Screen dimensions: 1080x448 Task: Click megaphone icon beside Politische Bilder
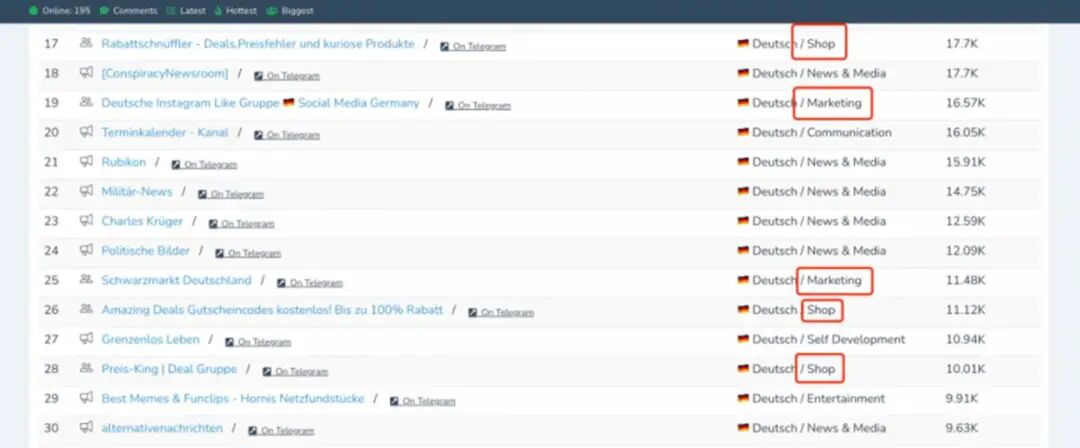pos(86,250)
